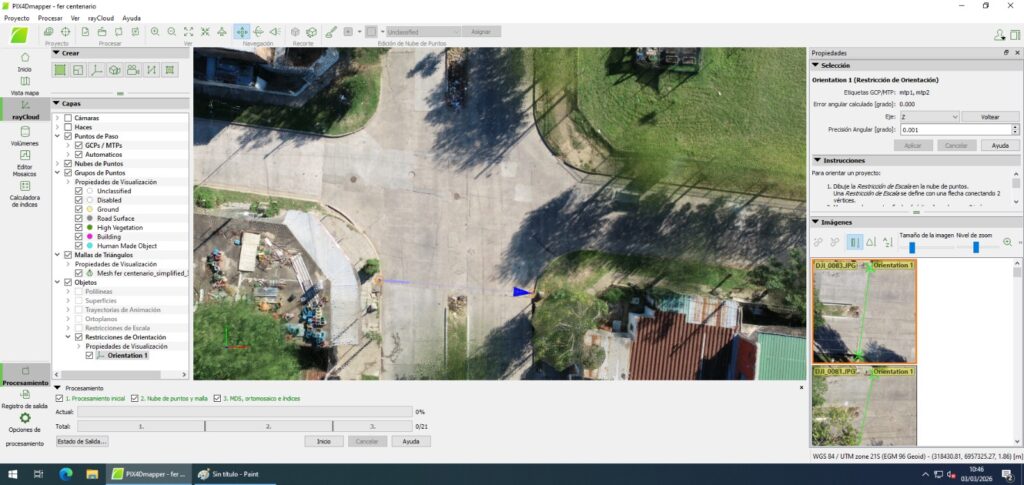Screen dimensions: 1024x485
Task: Enable the Cámaras layer checkbox
Action: click(x=68, y=118)
